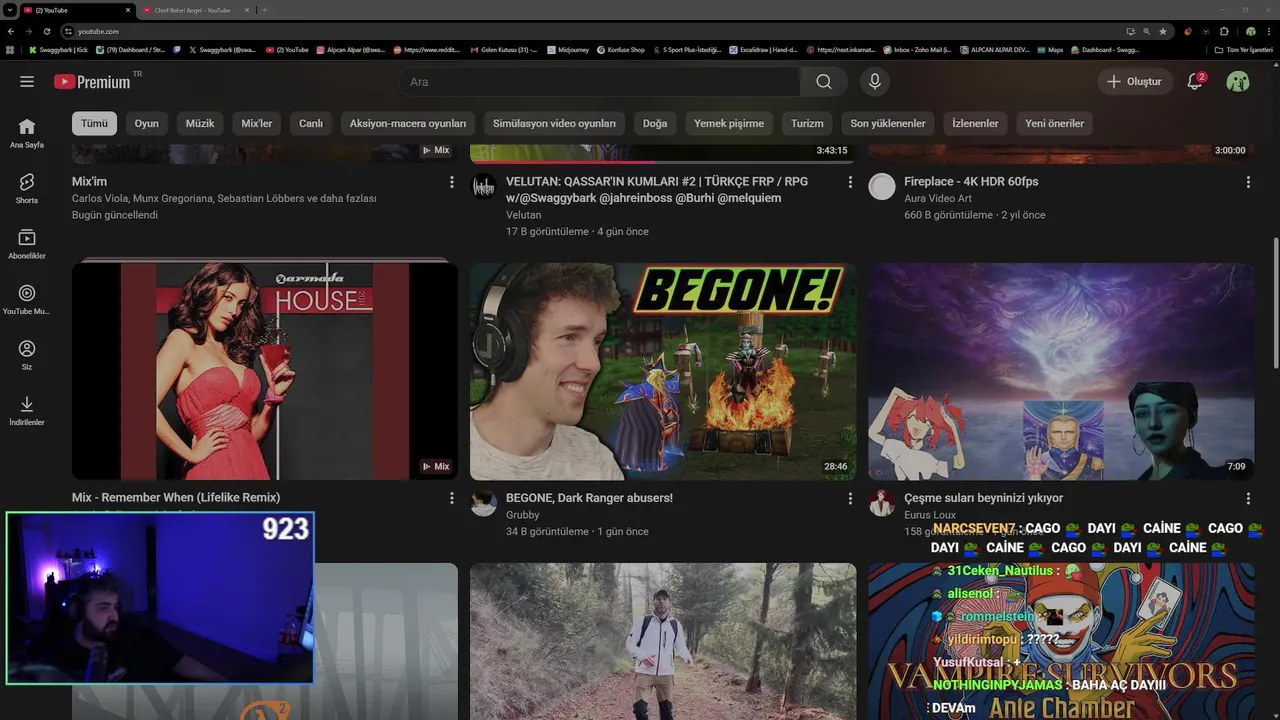This screenshot has height=720, width=1280.
Task: Open the YouTube hamburger guide menu
Action: point(27,82)
